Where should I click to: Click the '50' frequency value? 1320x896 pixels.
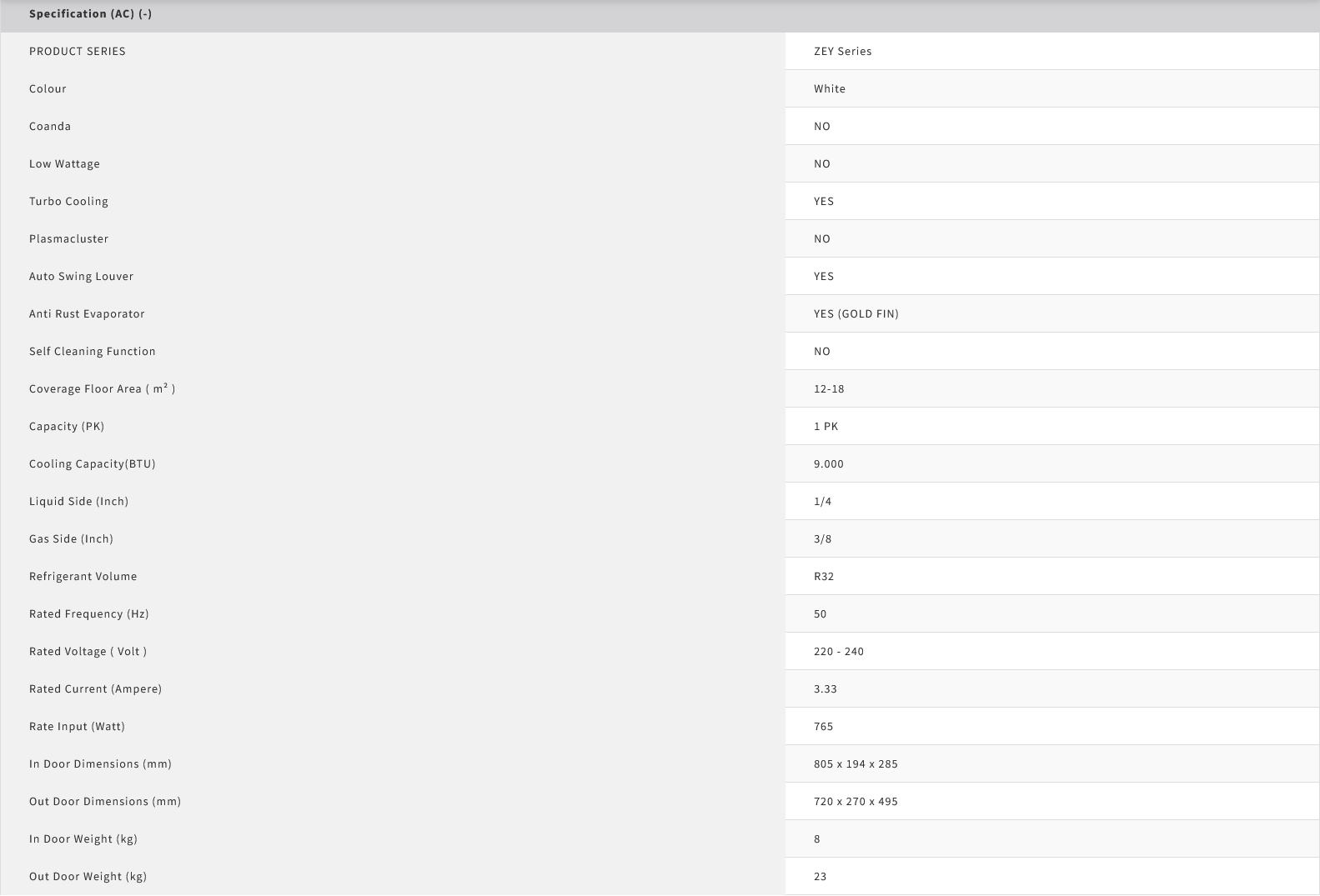click(x=820, y=613)
